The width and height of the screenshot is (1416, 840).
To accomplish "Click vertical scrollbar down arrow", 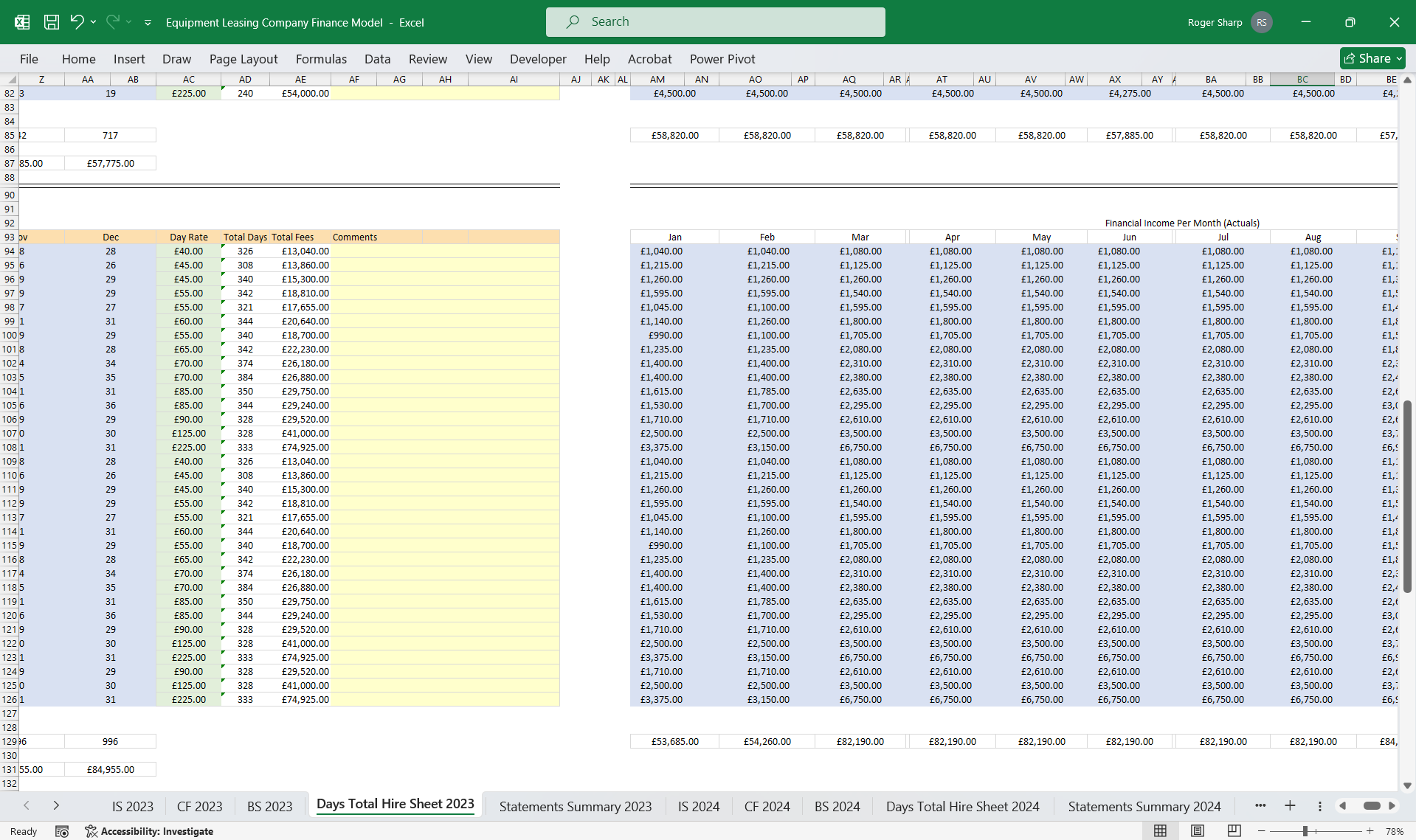I will click(x=1407, y=785).
